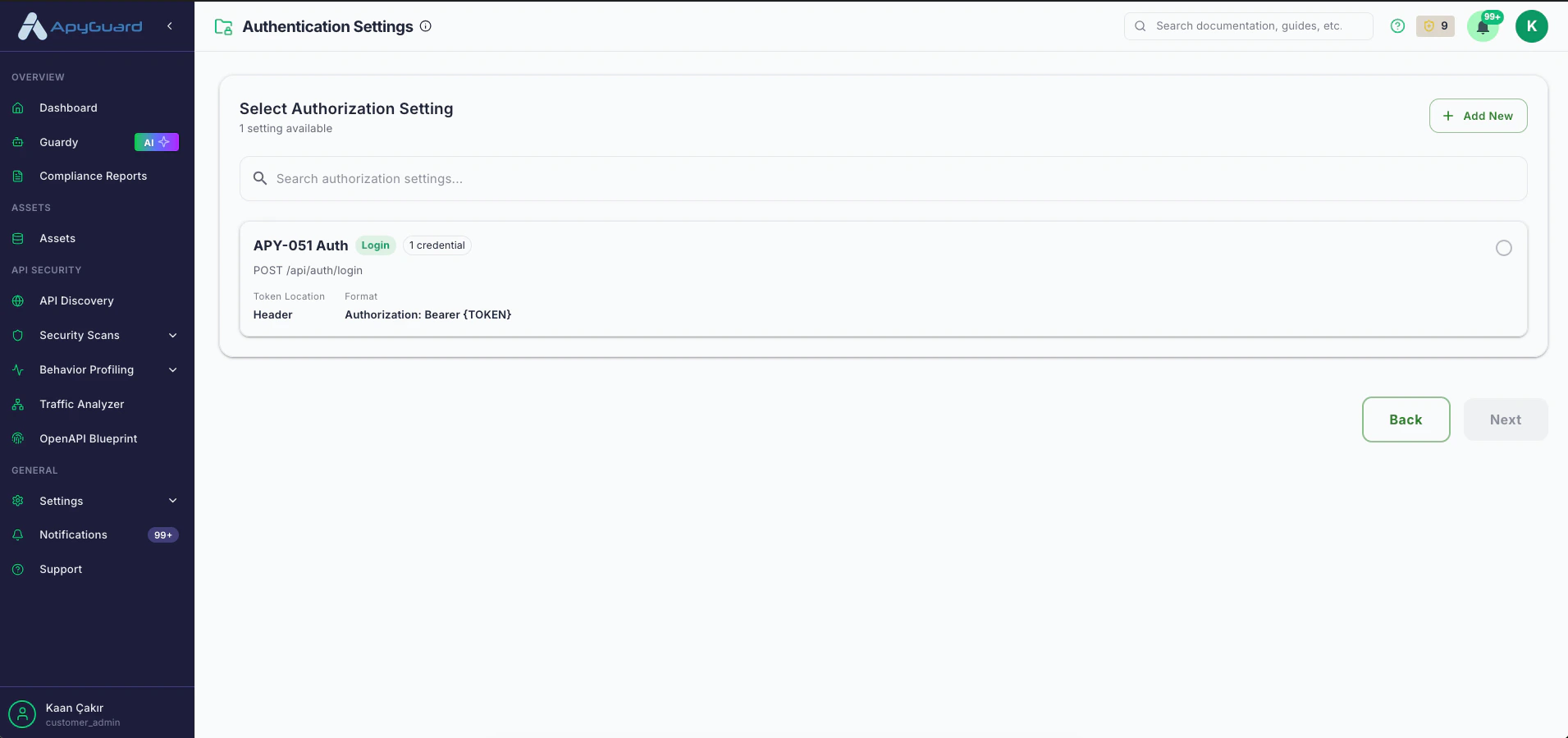Expand the Settings submenu chevron
This screenshot has height=738, width=1568.
click(x=173, y=501)
